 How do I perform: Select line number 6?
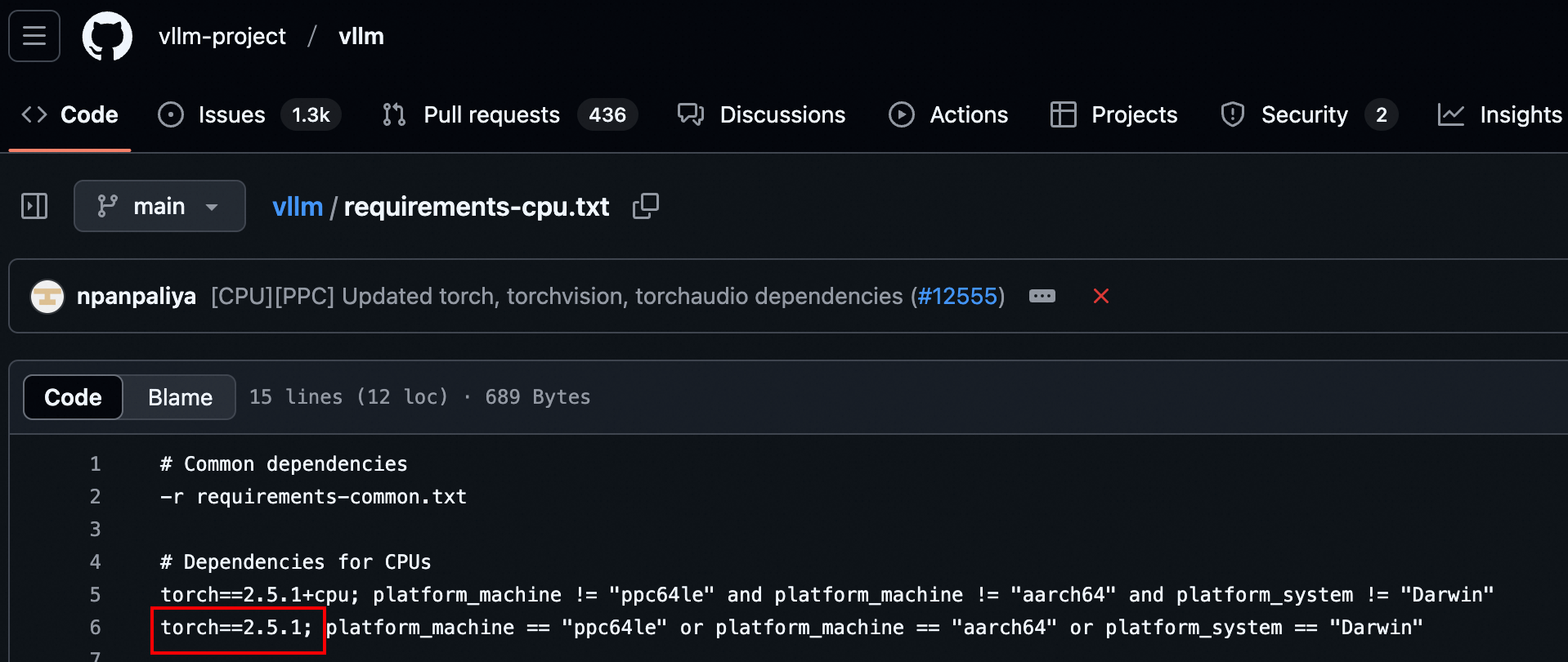(x=95, y=628)
